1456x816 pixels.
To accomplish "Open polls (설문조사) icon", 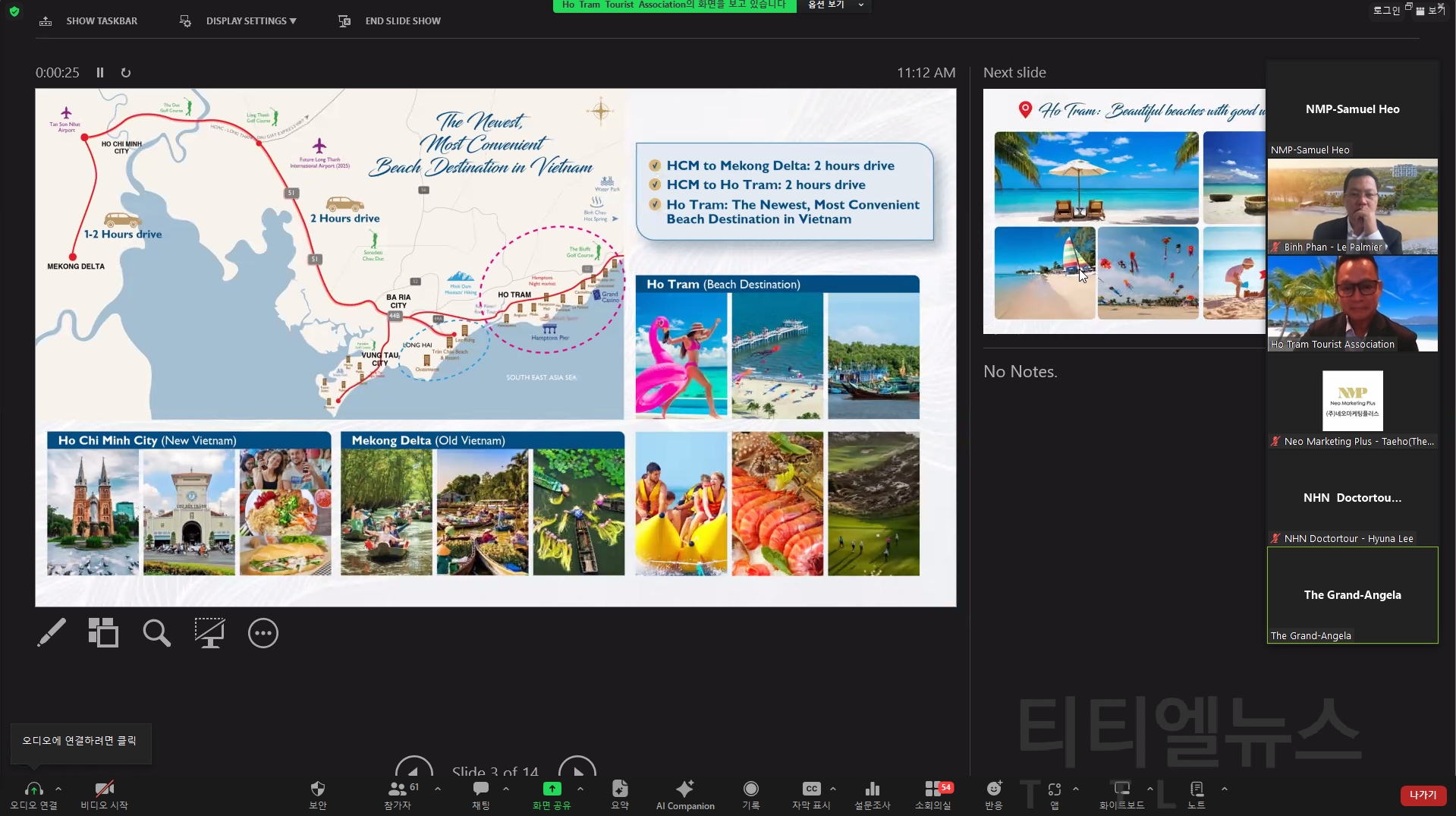I will [x=873, y=789].
